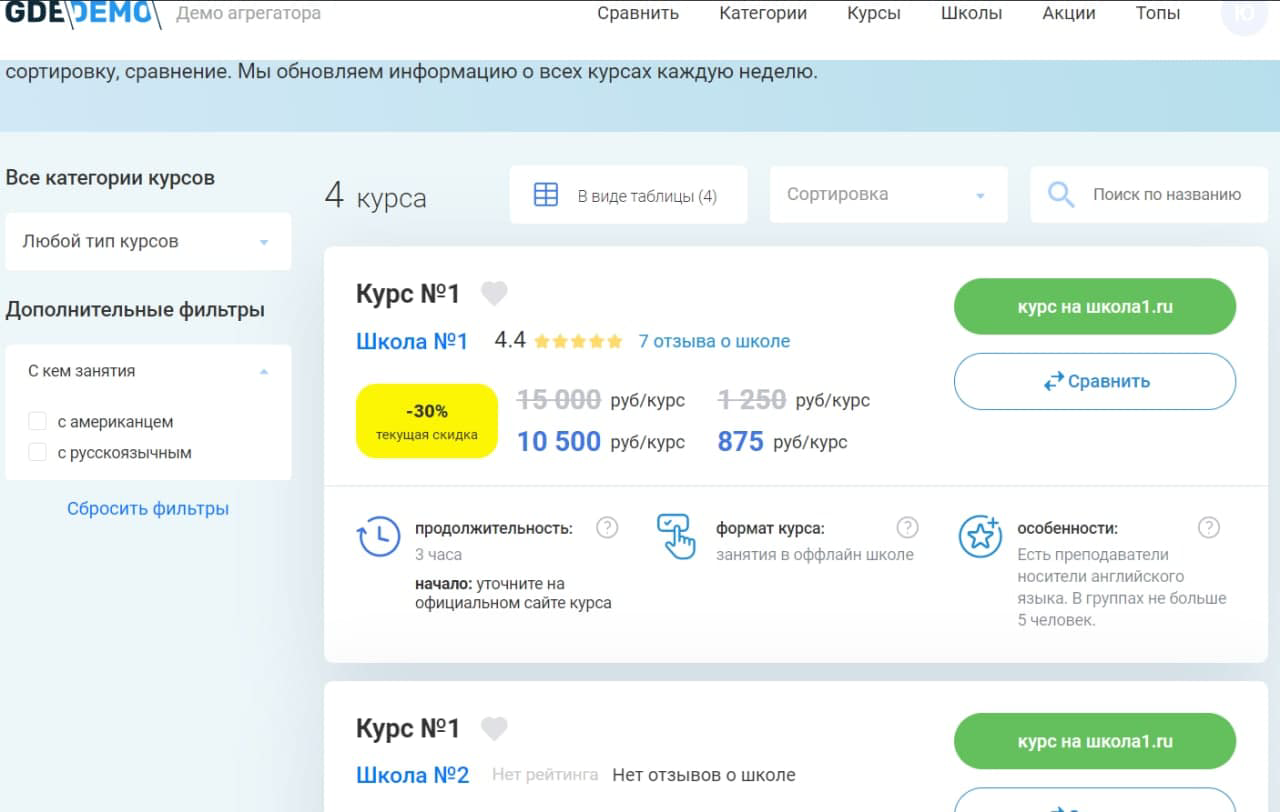The width and height of the screenshot is (1280, 812).
Task: Open help tooltip for особенности
Action: click(x=1209, y=527)
